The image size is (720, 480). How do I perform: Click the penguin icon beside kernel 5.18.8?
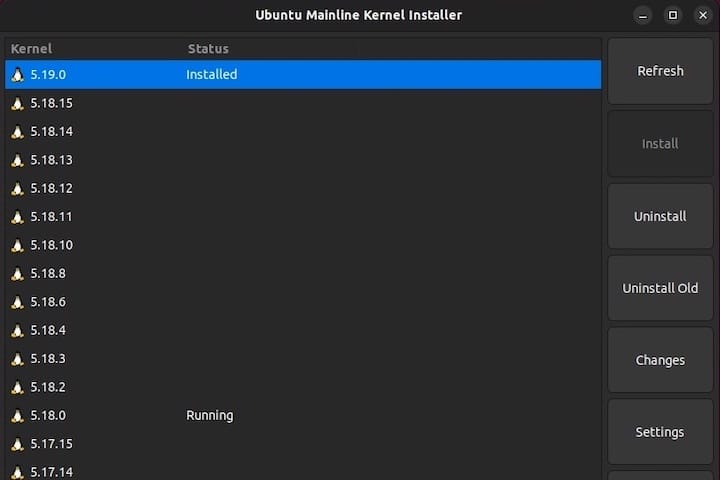click(x=17, y=274)
